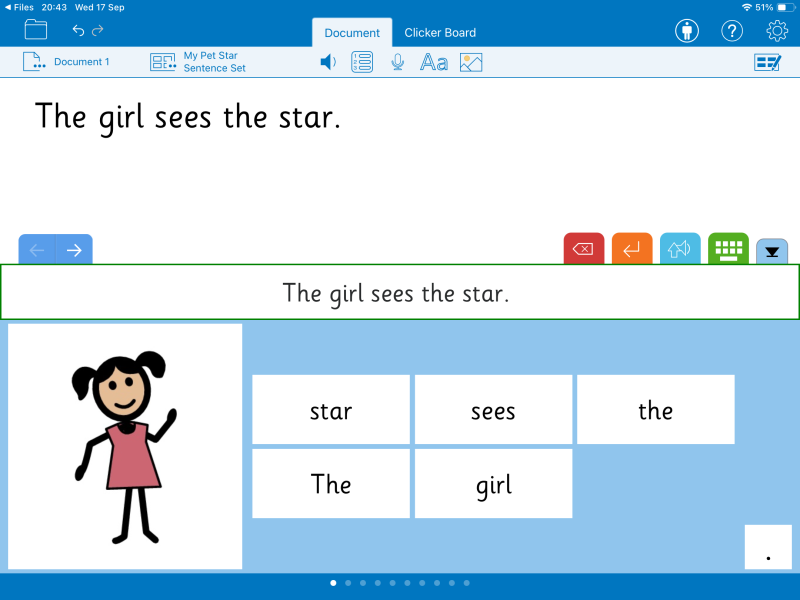Tap the microphone icon in toolbar

point(398,62)
